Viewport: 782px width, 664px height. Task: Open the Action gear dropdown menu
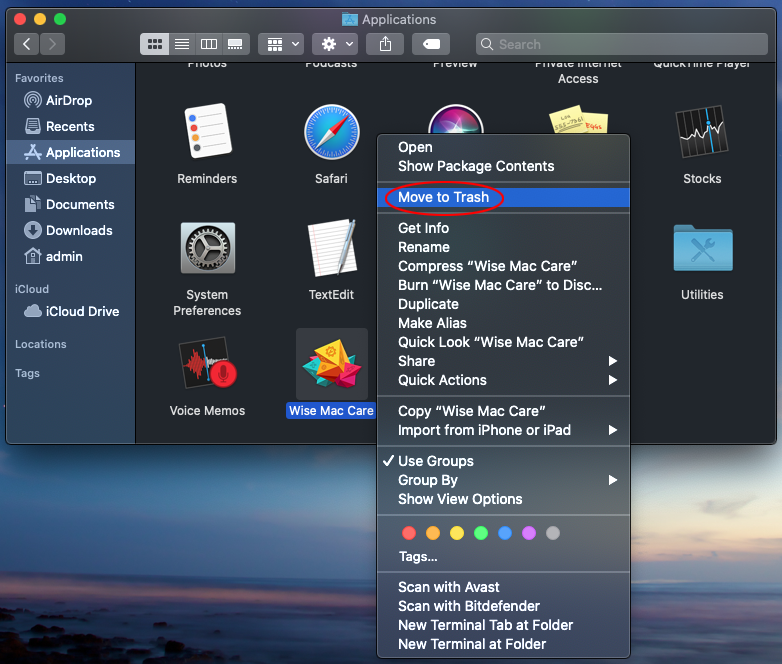(x=335, y=44)
